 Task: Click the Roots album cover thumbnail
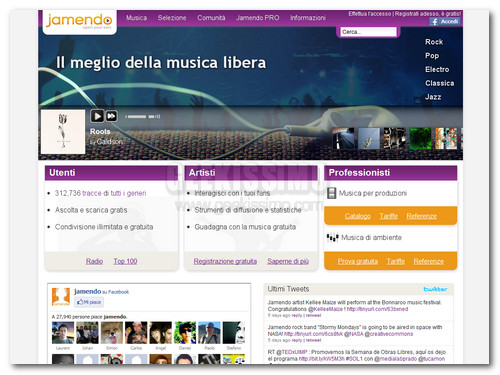click(63, 132)
